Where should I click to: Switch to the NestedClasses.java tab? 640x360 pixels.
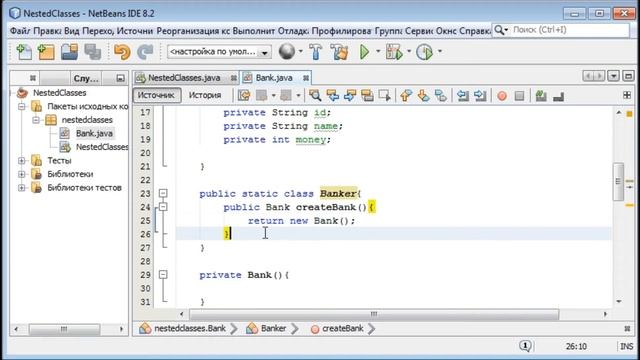pyautogui.click(x=184, y=78)
